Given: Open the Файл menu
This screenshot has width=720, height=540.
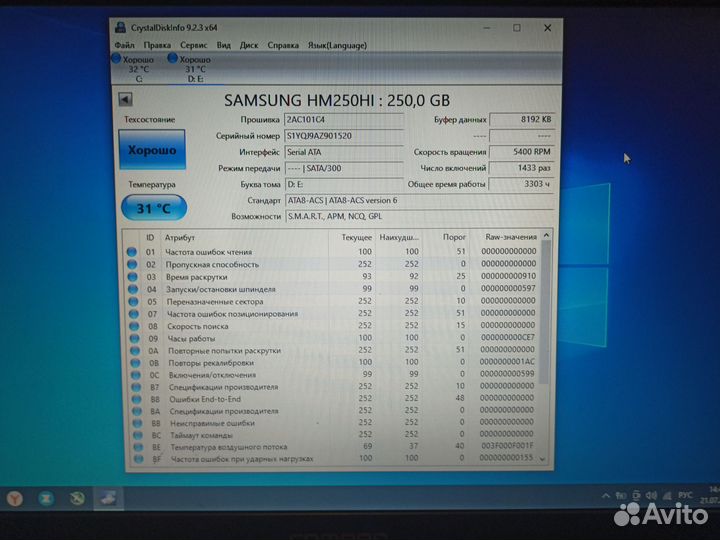Looking at the screenshot, I should point(124,45).
